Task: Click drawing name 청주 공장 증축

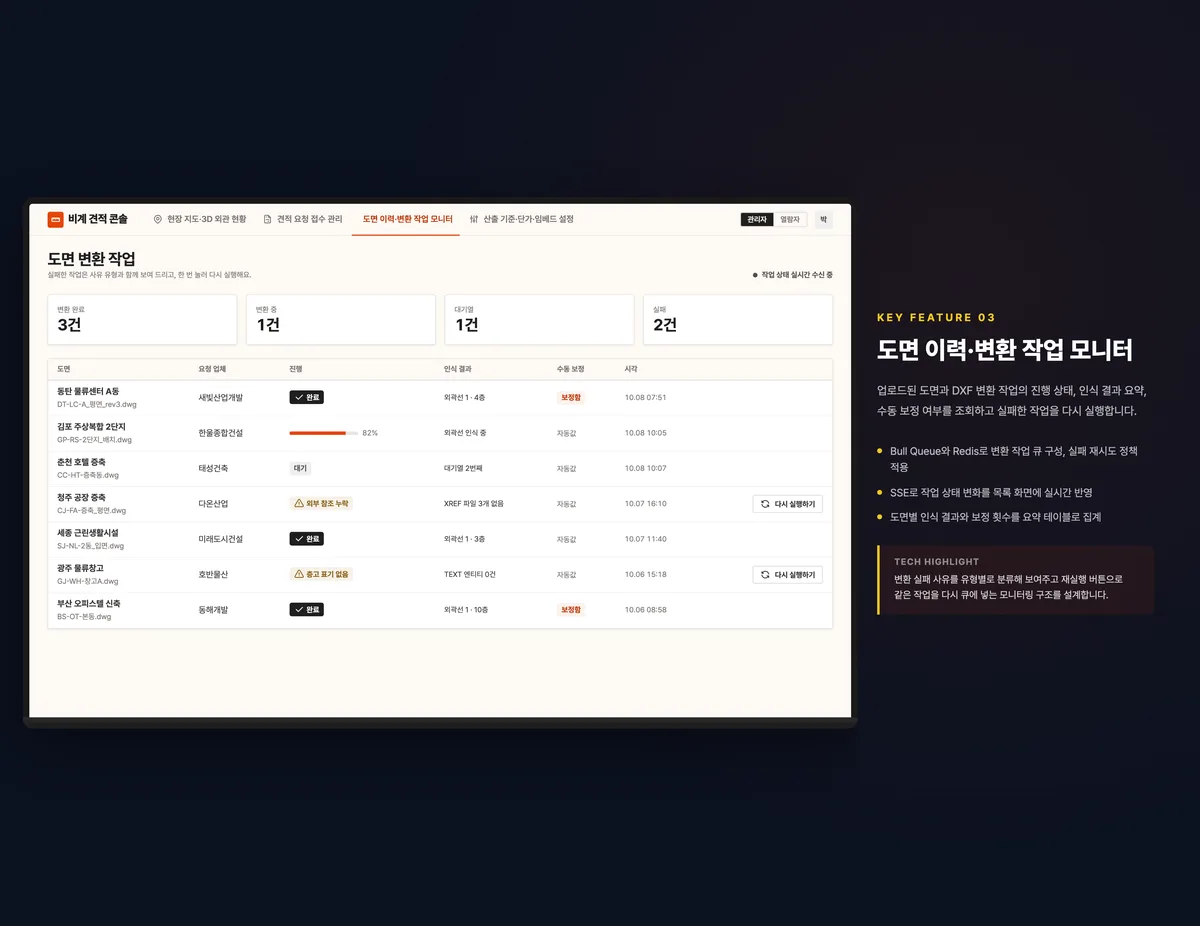Action: pos(82,498)
